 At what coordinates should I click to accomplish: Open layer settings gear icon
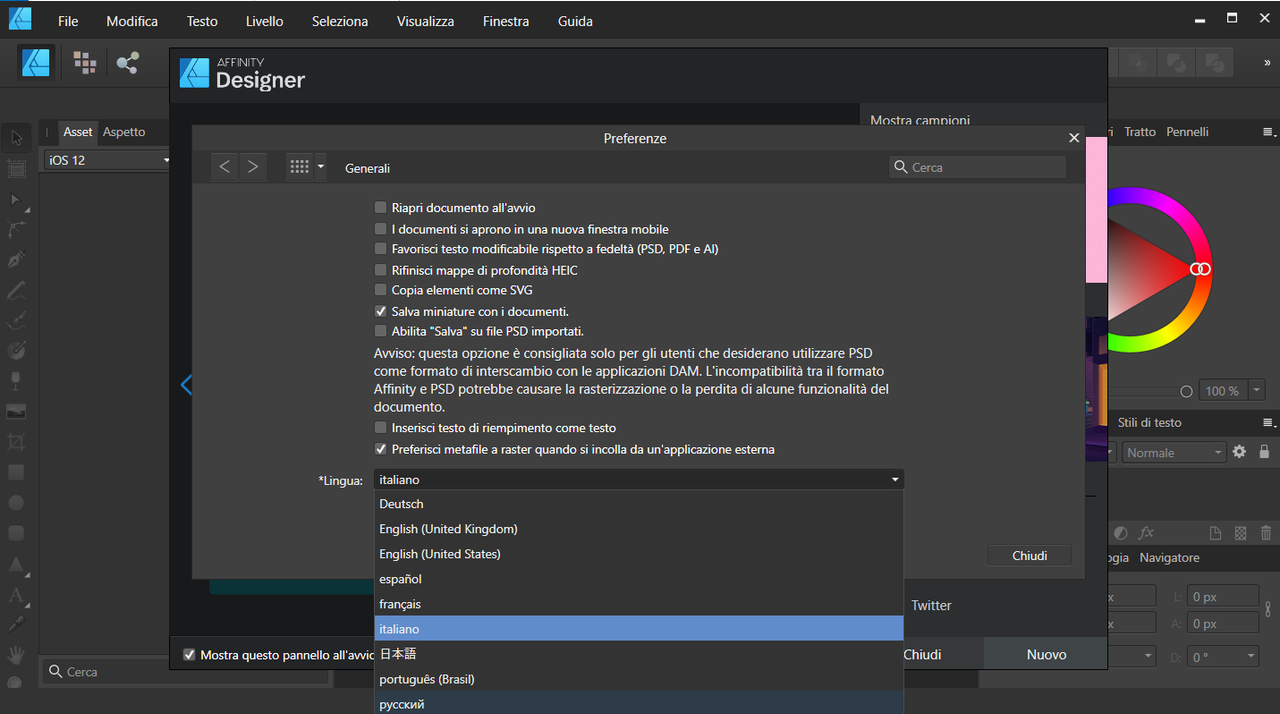pos(1239,452)
